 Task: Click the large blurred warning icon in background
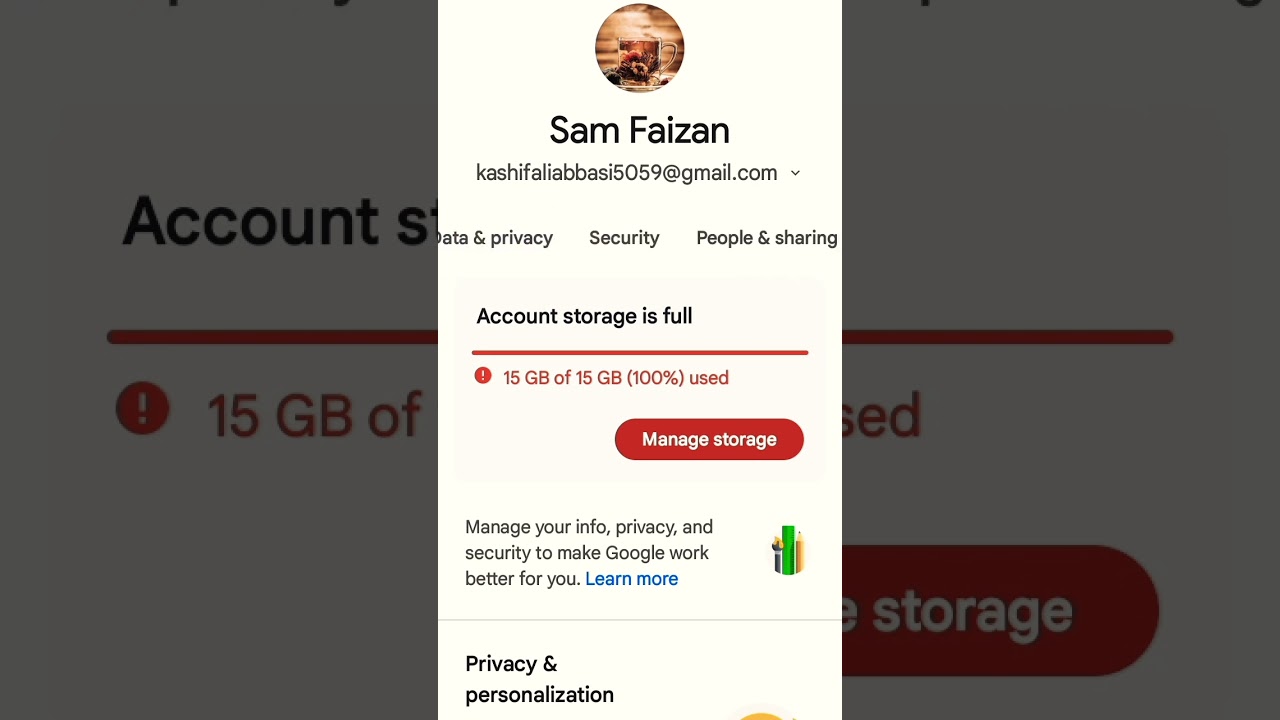(143, 408)
